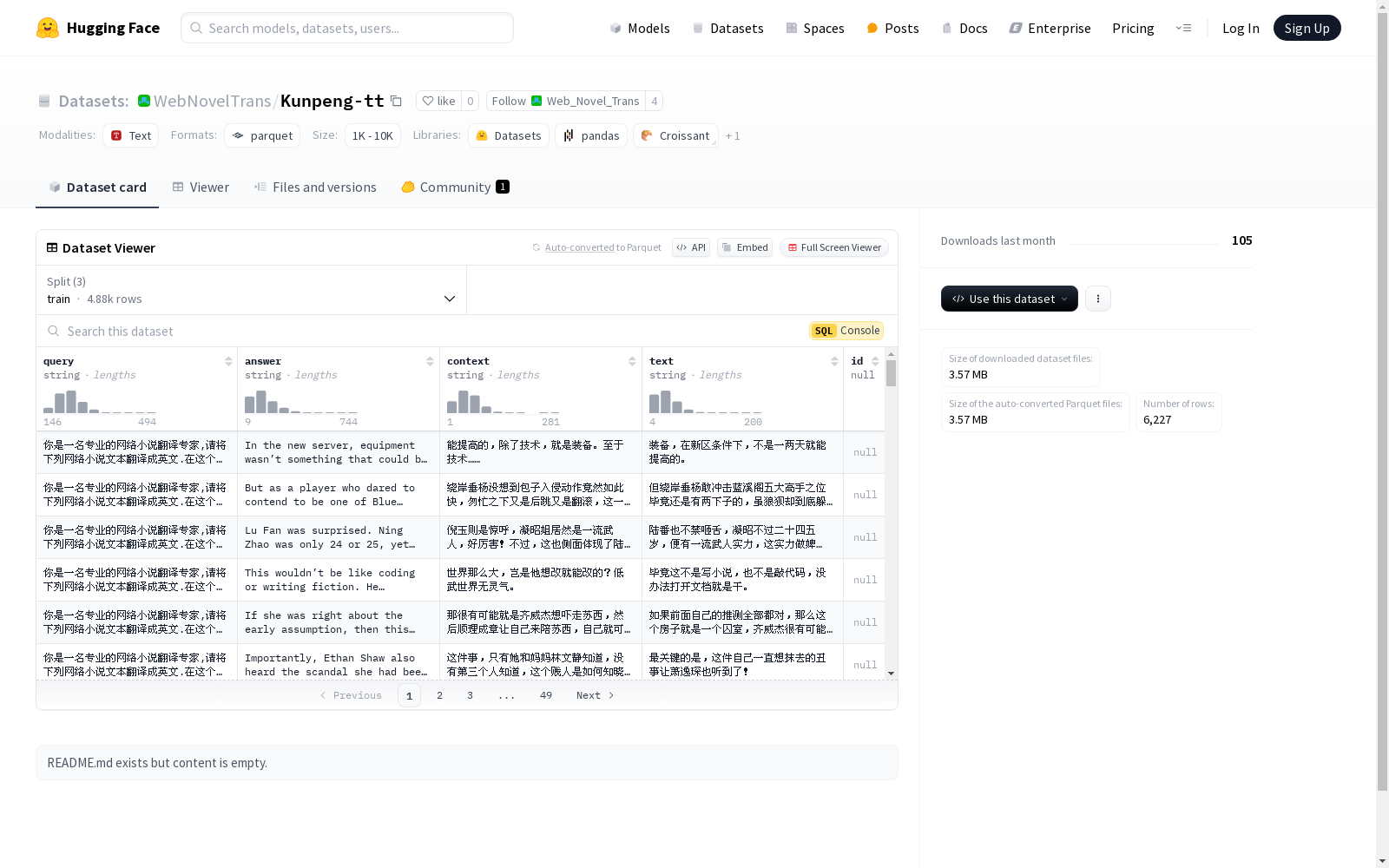Select page 1 in pagination
1389x868 pixels.
tap(409, 695)
